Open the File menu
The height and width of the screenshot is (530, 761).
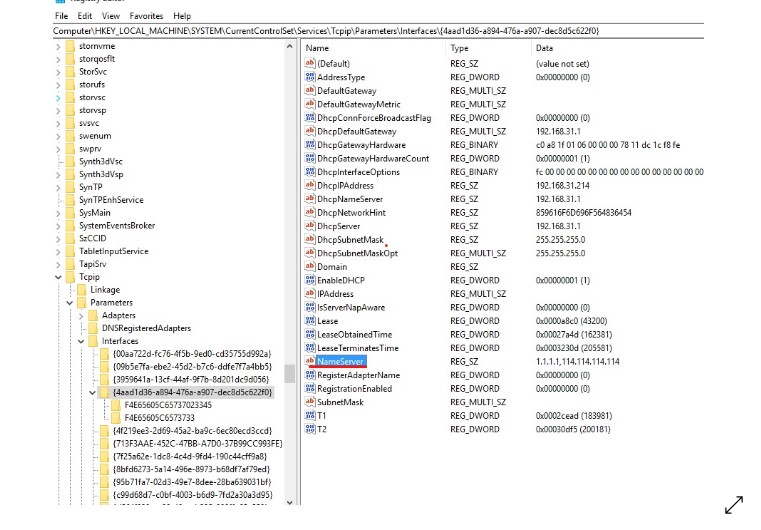[x=61, y=16]
